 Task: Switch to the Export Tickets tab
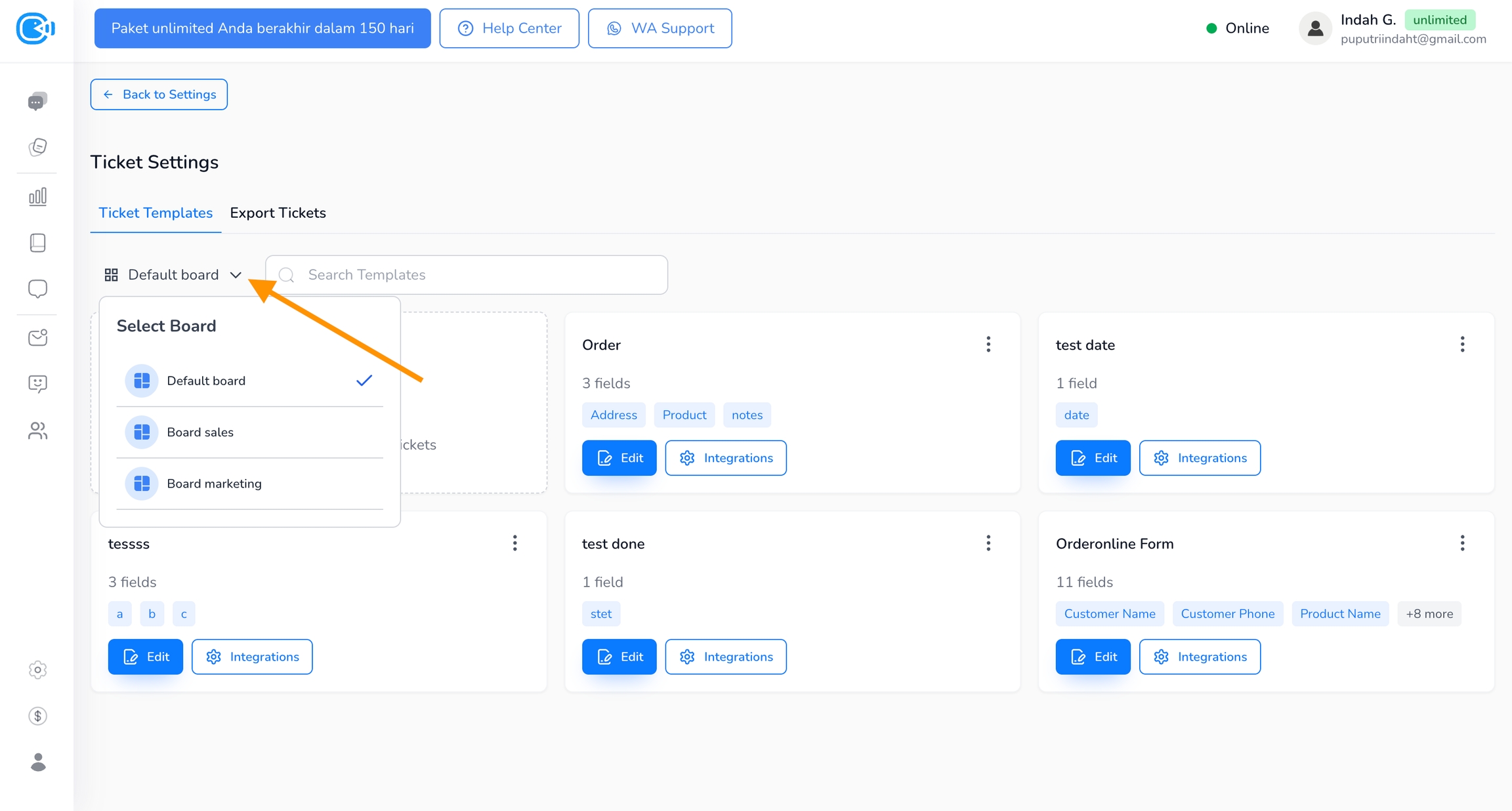coord(278,213)
